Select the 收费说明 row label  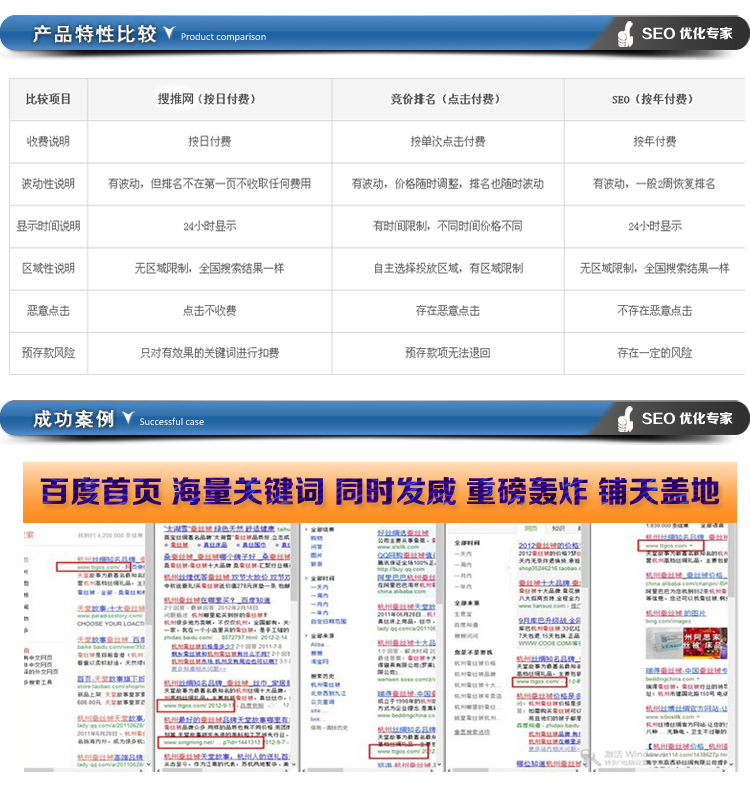tap(48, 141)
